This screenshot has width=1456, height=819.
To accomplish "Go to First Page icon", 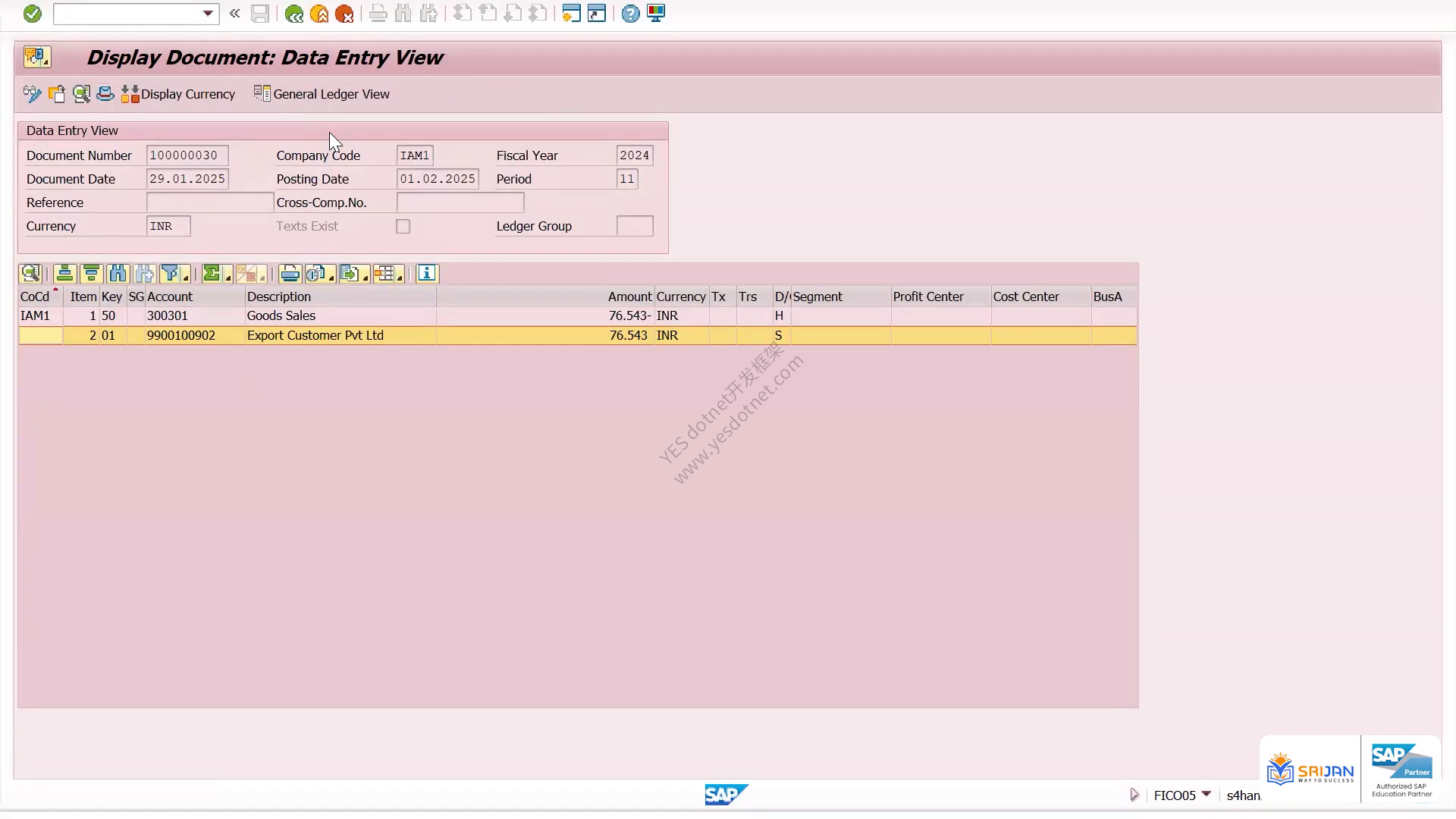I will [462, 14].
